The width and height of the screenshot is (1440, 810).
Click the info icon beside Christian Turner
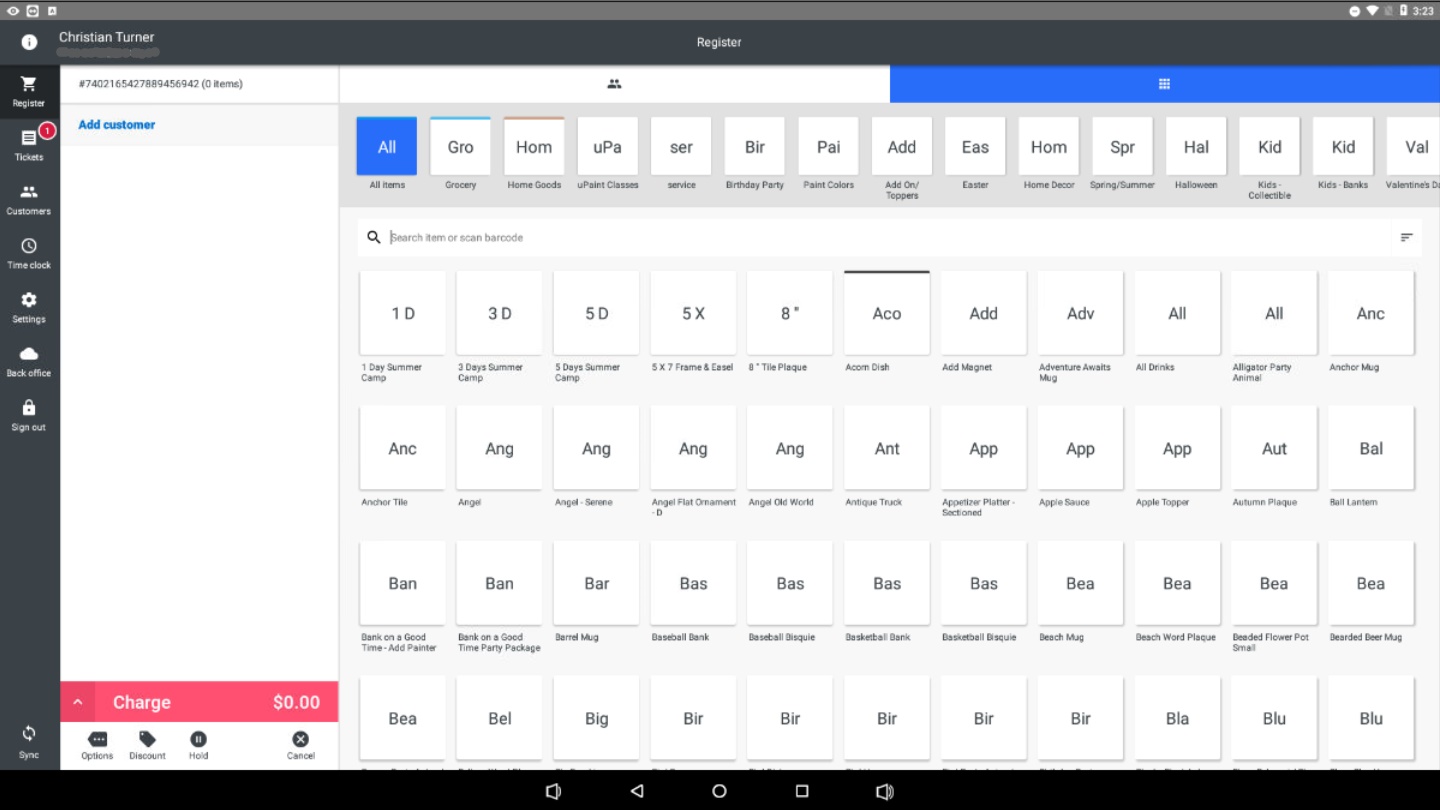pos(29,42)
